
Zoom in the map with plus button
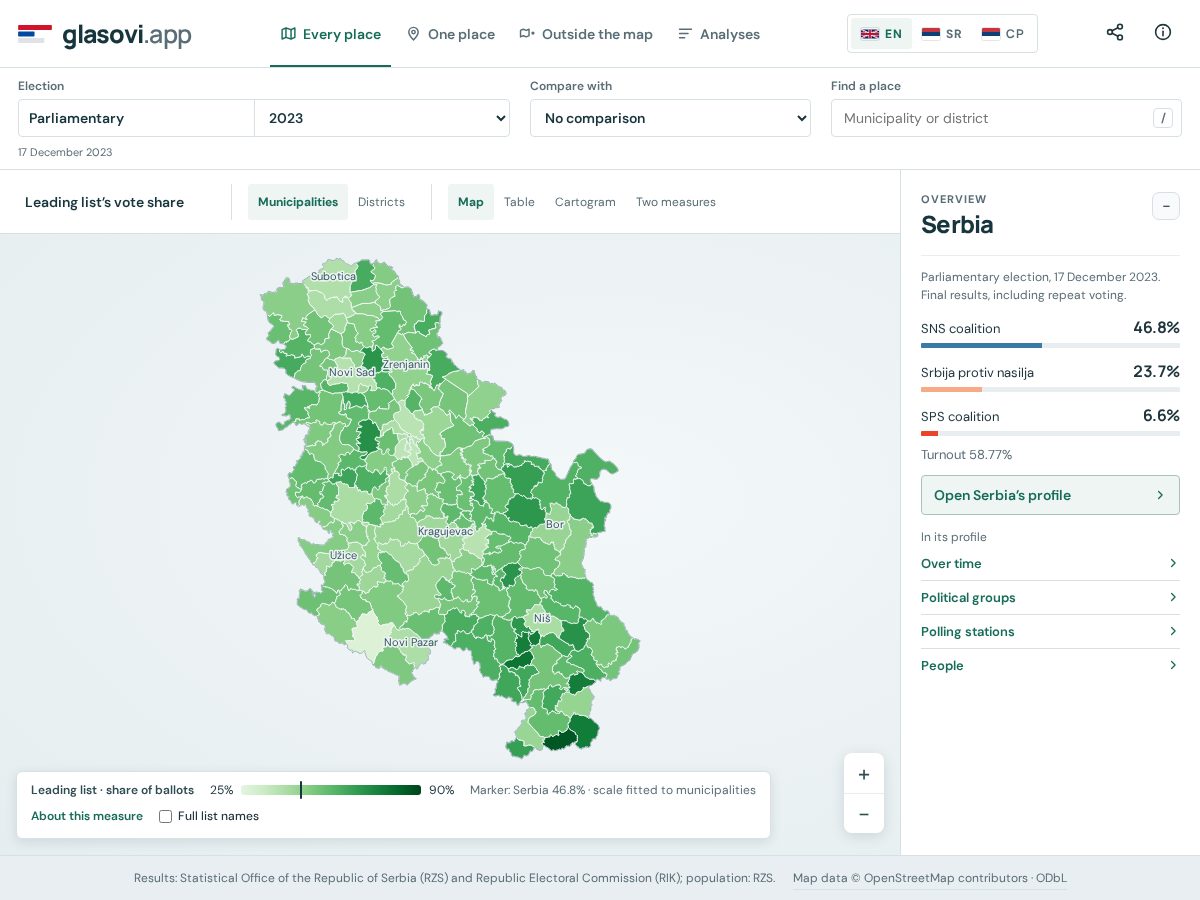(864, 774)
